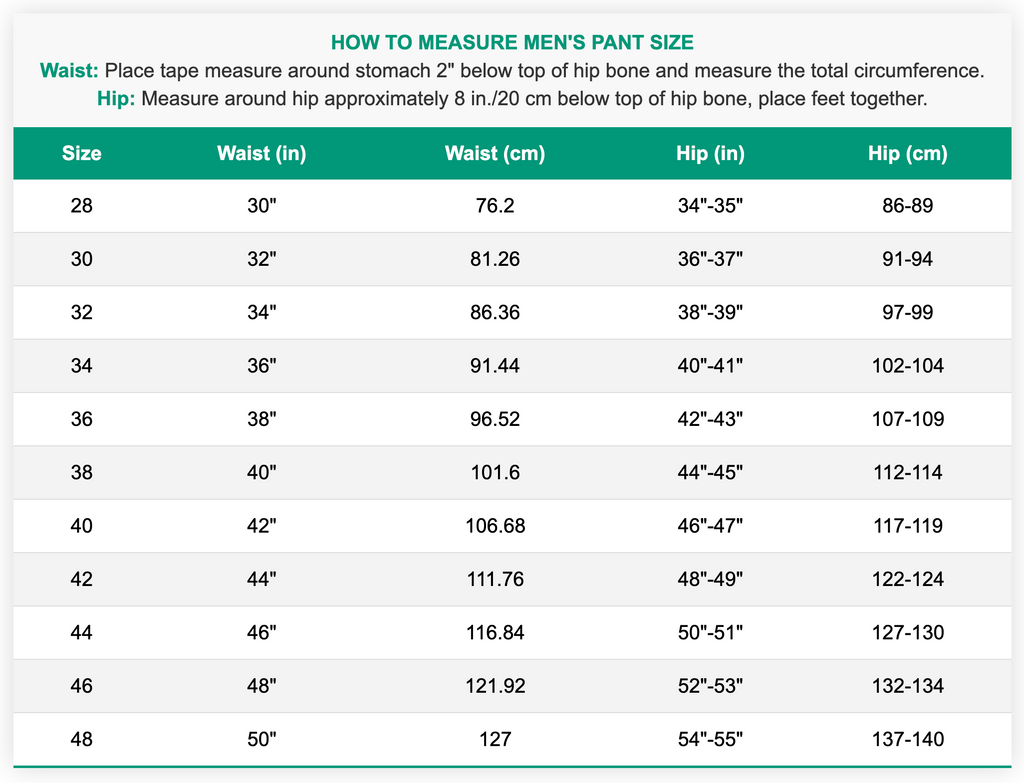Click the green "Waist:" instruction label

point(69,71)
